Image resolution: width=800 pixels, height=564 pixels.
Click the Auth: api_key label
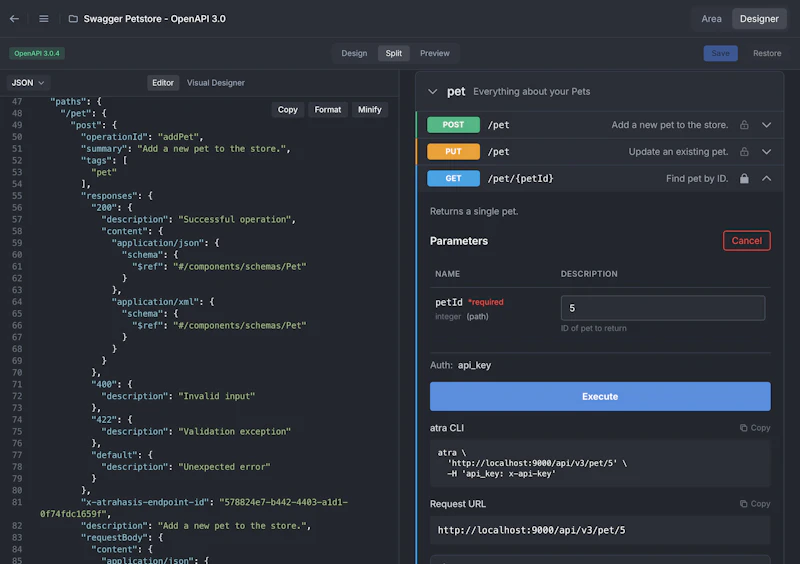[460, 365]
